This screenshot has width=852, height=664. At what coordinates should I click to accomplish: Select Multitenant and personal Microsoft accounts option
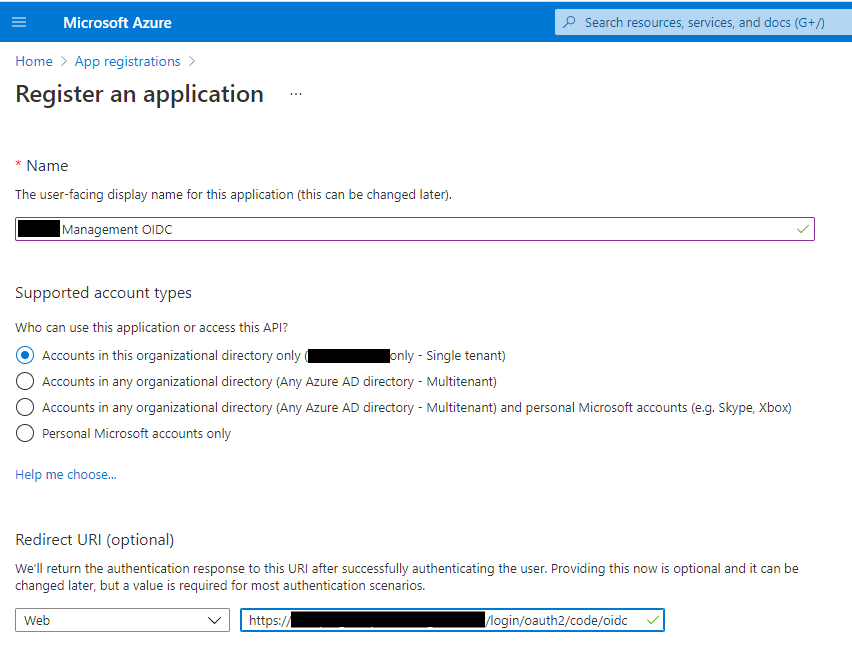[25, 407]
